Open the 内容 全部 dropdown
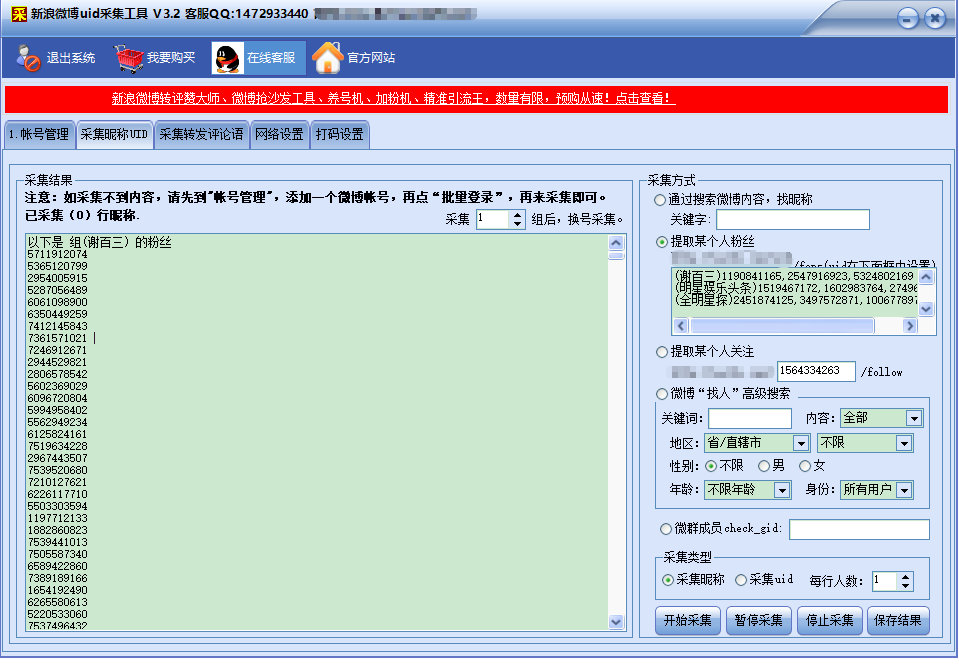Viewport: 959px width, 666px height. 914,418
